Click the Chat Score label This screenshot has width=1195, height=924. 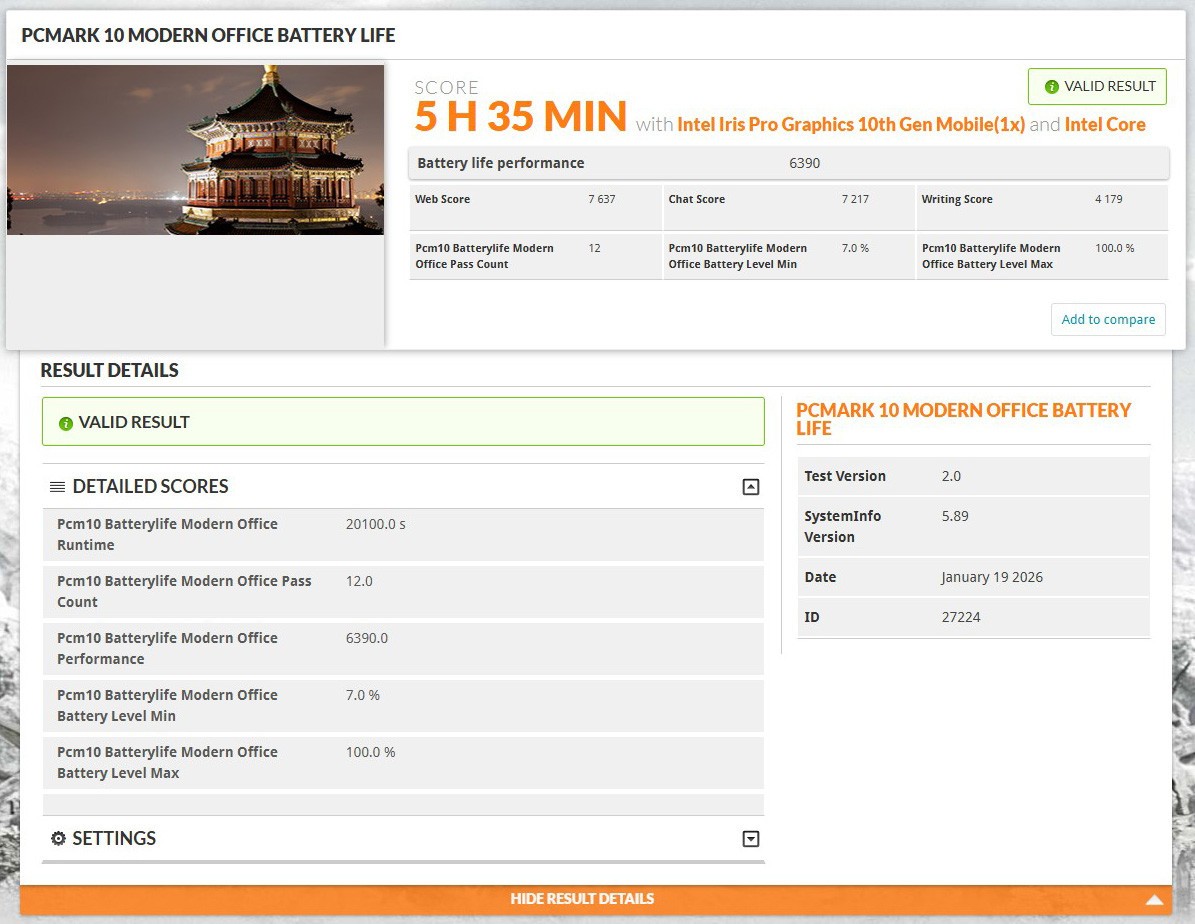coord(697,199)
